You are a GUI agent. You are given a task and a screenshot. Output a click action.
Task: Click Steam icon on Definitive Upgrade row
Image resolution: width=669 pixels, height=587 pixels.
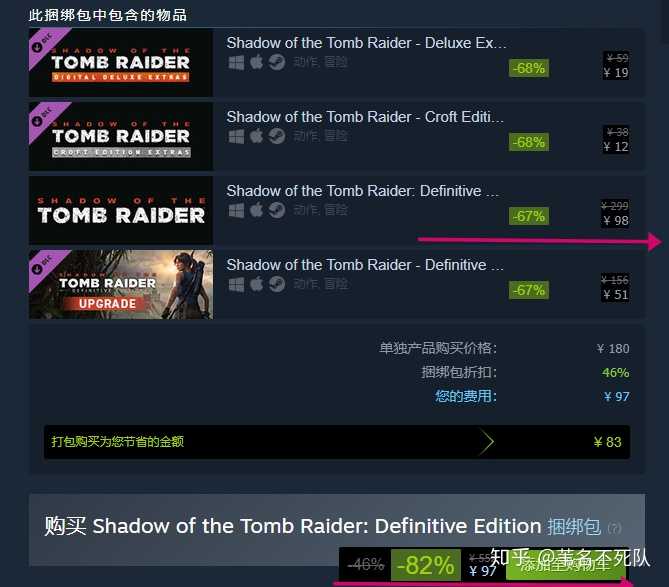277,284
